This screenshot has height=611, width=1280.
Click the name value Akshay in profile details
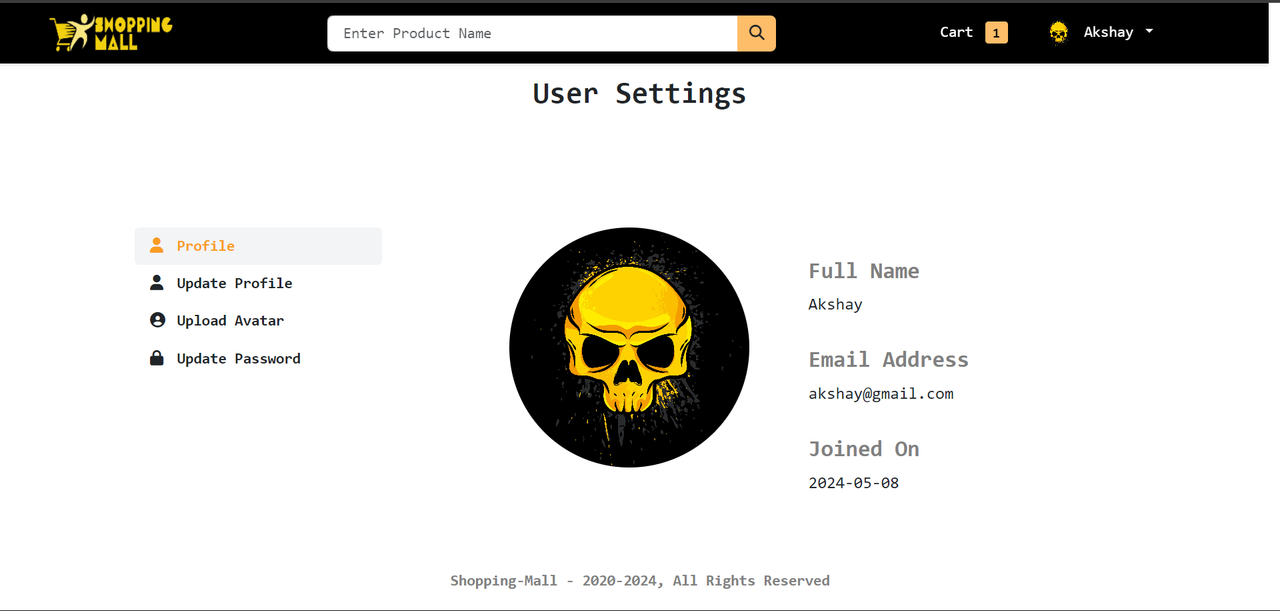[835, 304]
